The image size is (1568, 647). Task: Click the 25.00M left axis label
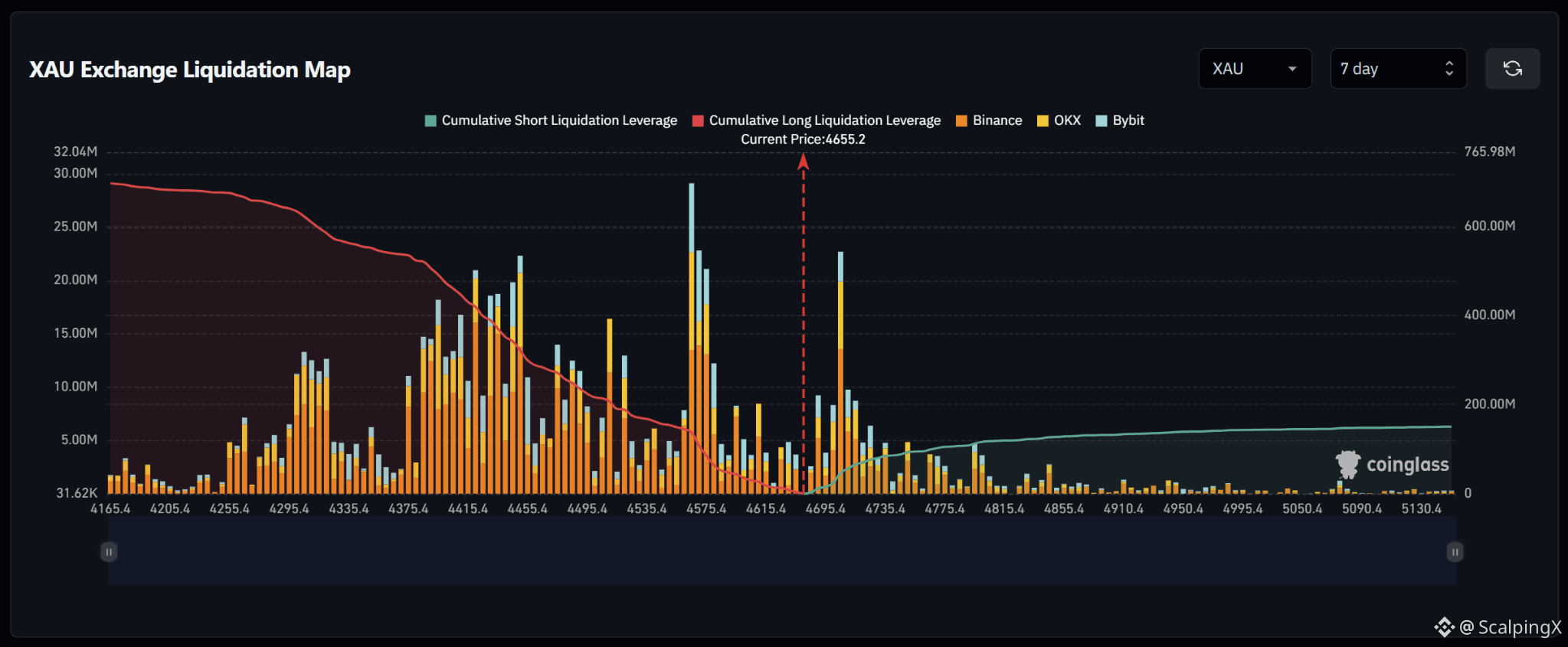click(76, 227)
